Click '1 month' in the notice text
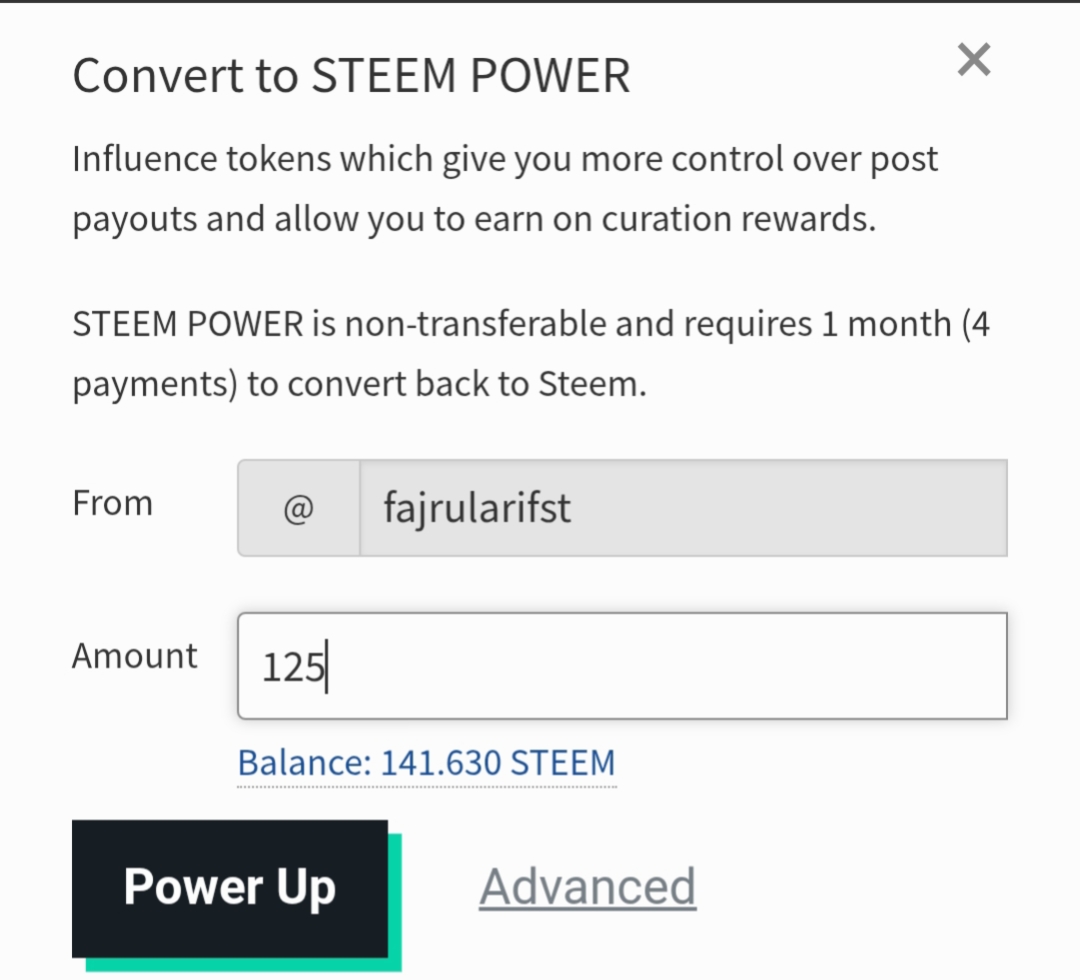Screen dimensions: 1080x980 coord(886,325)
